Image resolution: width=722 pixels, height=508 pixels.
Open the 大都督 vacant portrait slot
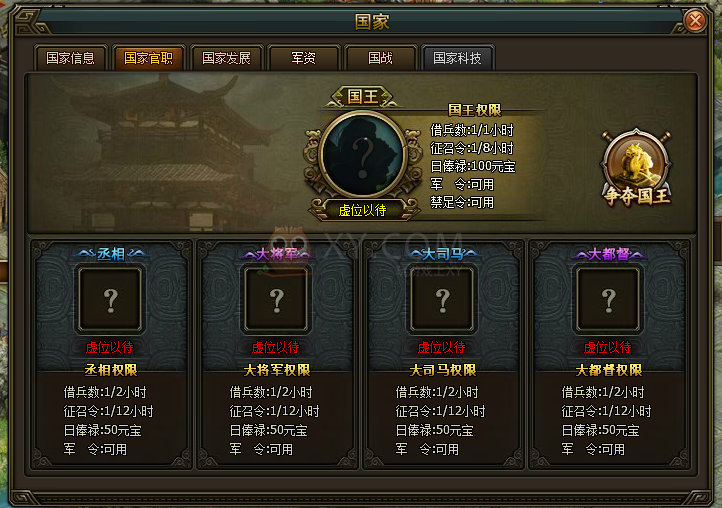[608, 299]
